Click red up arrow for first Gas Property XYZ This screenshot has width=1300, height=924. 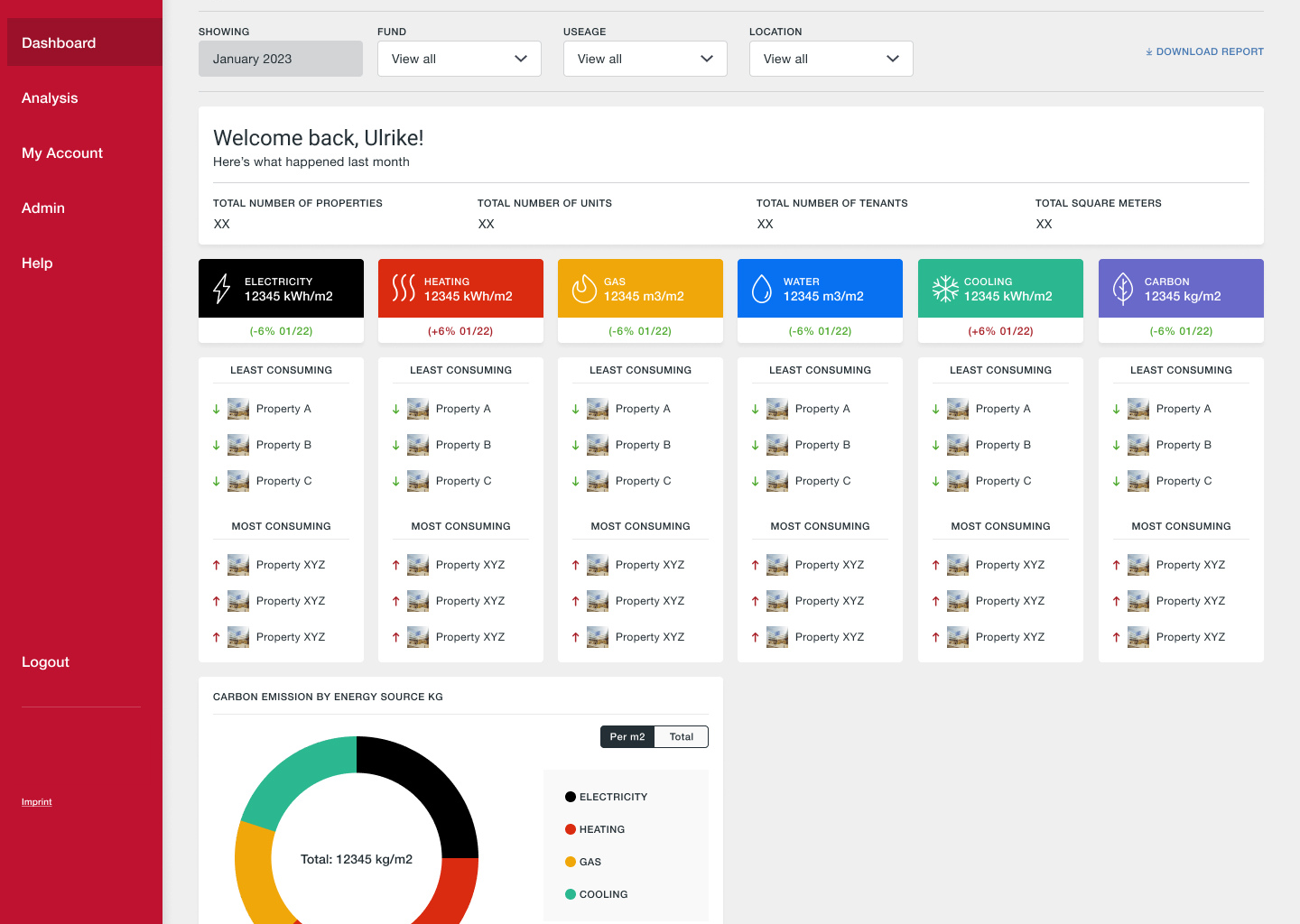click(575, 565)
